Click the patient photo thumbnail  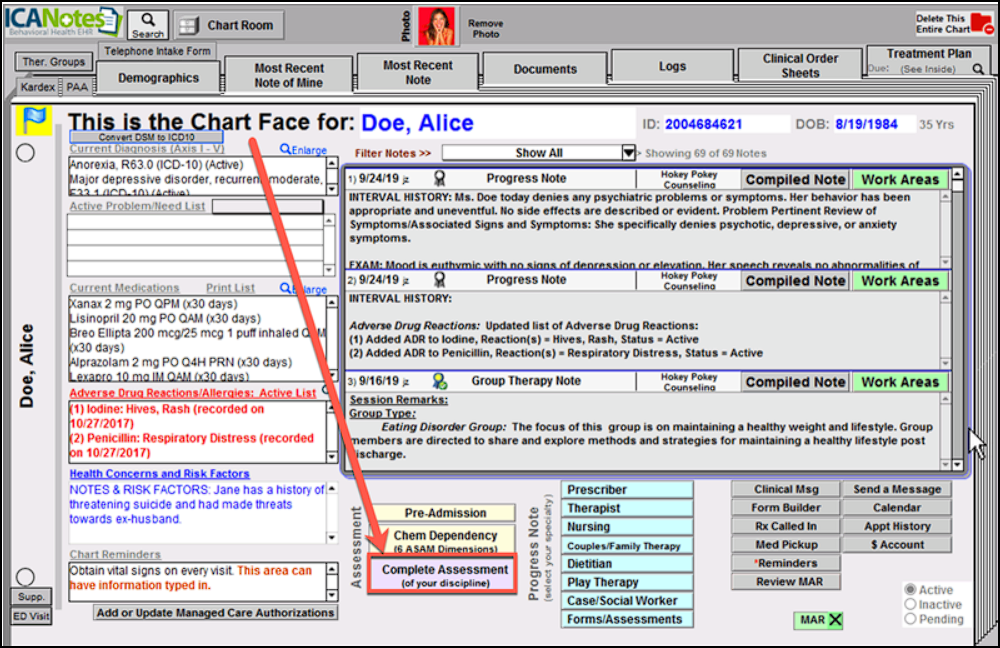tap(436, 26)
